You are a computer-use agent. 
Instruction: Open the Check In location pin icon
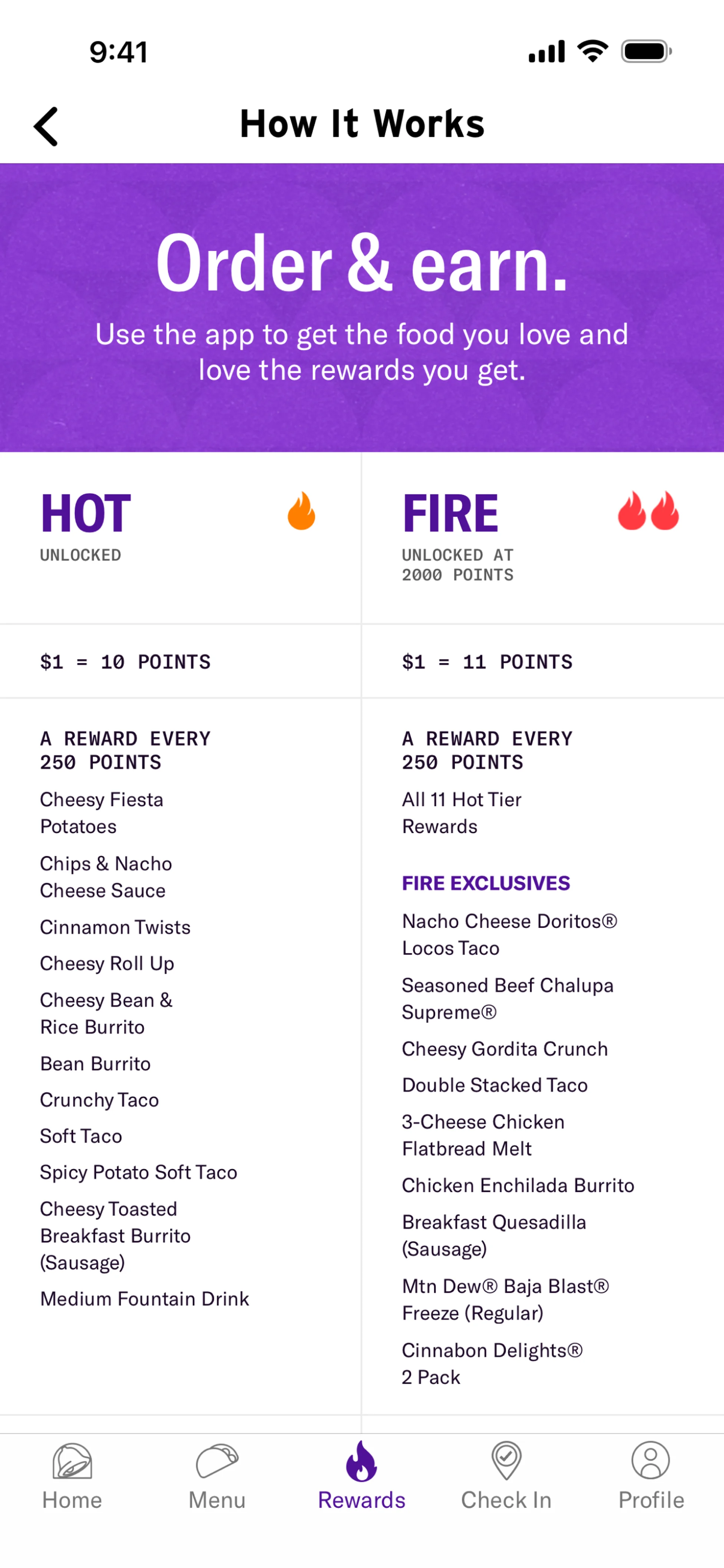point(506,1461)
